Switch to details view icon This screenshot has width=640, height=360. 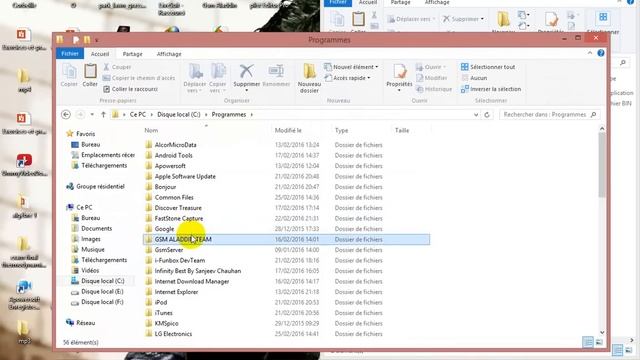(588, 342)
